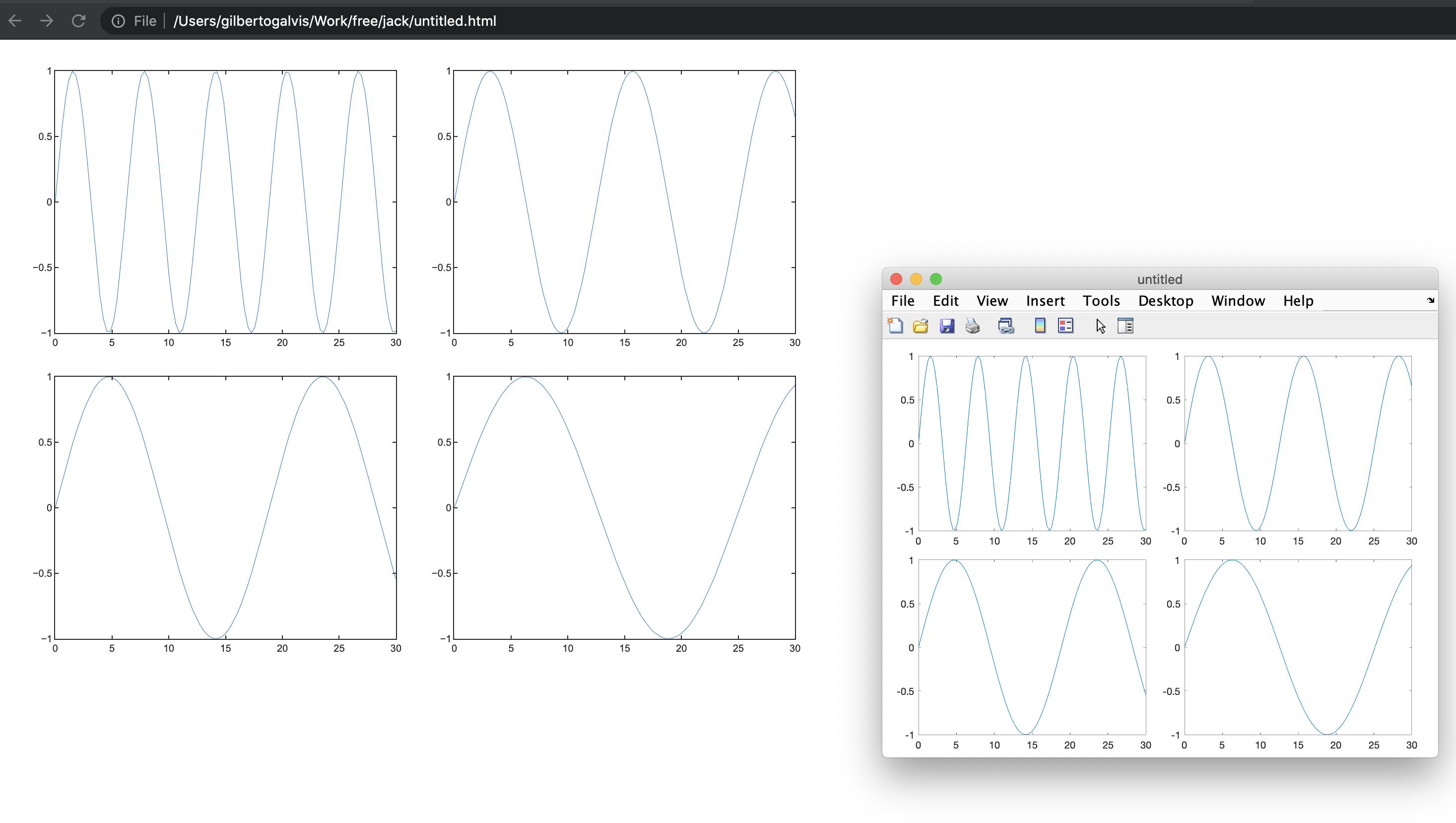Click the "untitled" title of the figure window
The height and width of the screenshot is (823, 1456).
[1159, 279]
